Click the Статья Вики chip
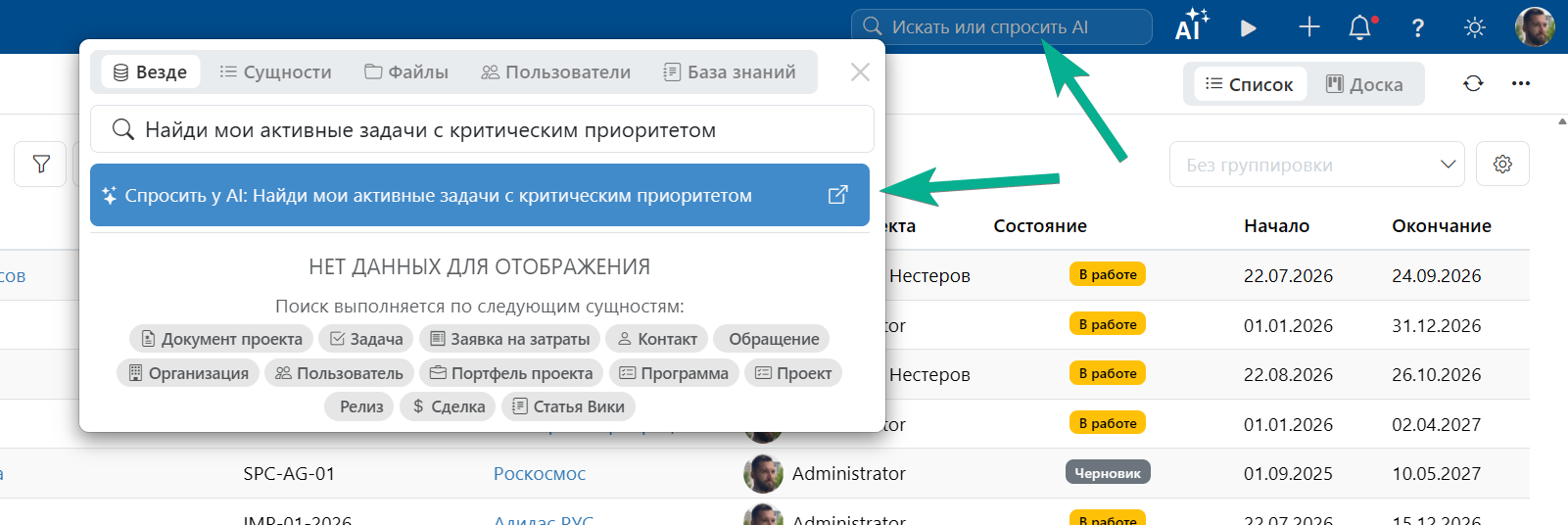Viewport: 1568px width, 525px height. 568,406
